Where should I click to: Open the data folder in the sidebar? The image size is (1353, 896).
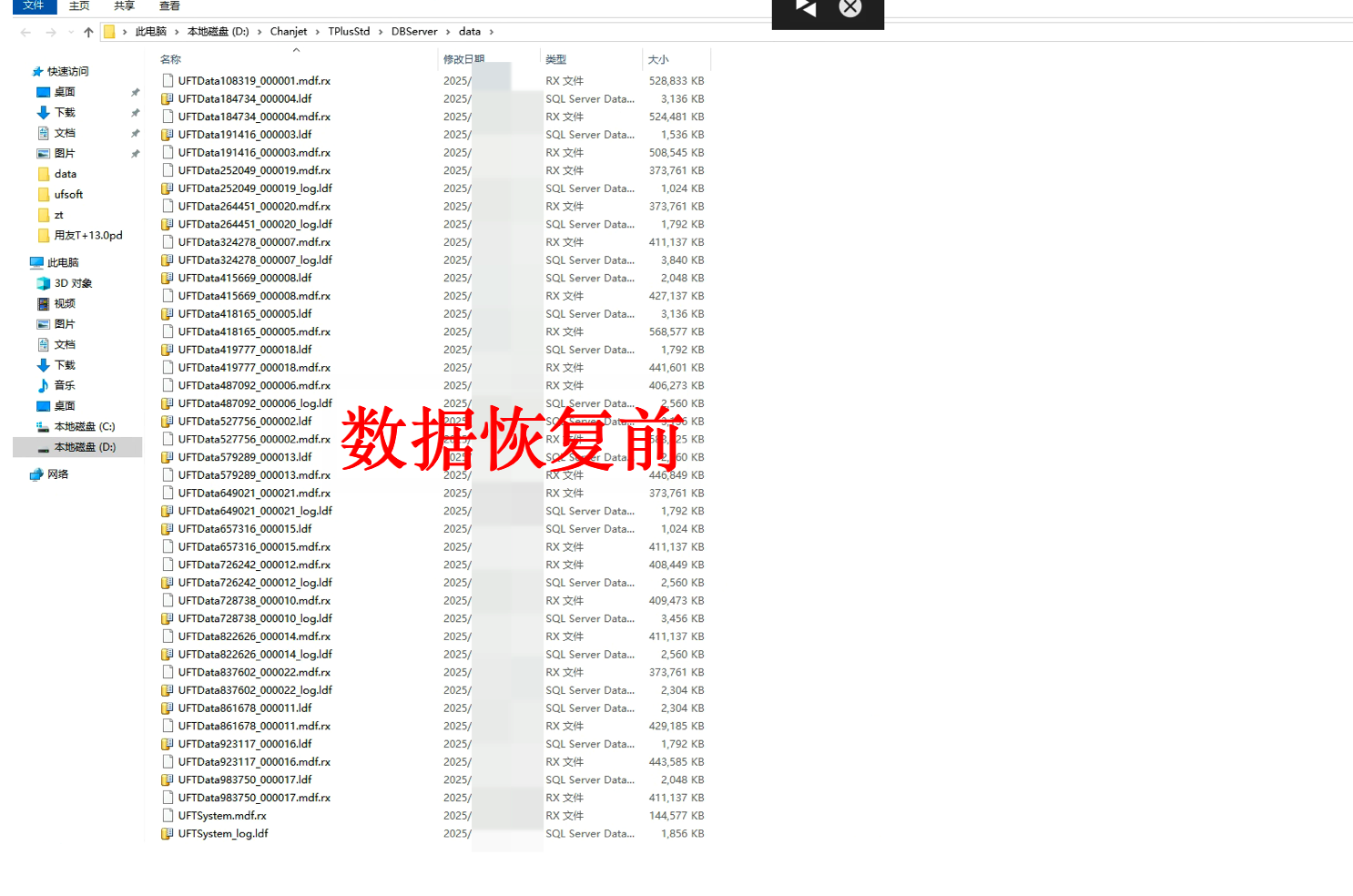(x=66, y=174)
